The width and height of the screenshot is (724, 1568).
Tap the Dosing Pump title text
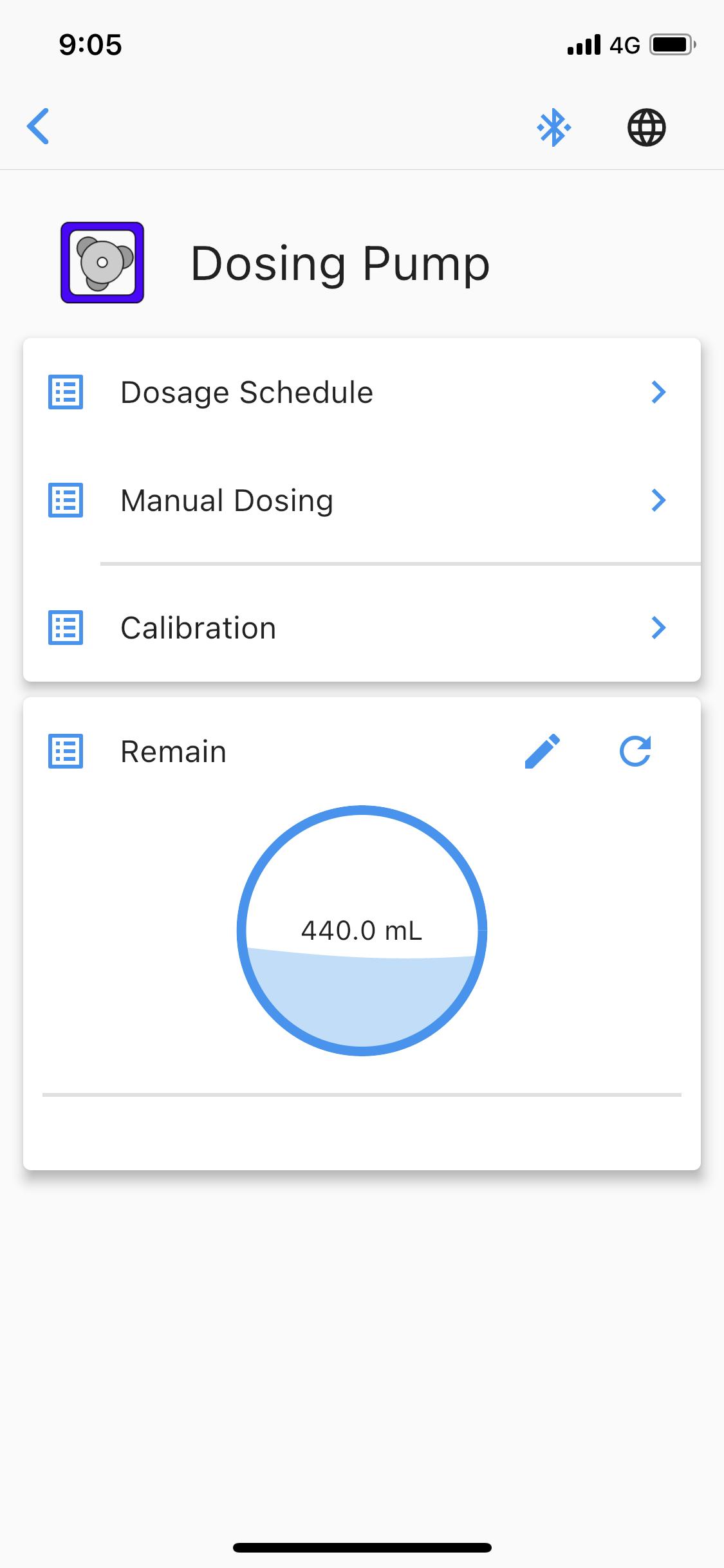(x=340, y=263)
